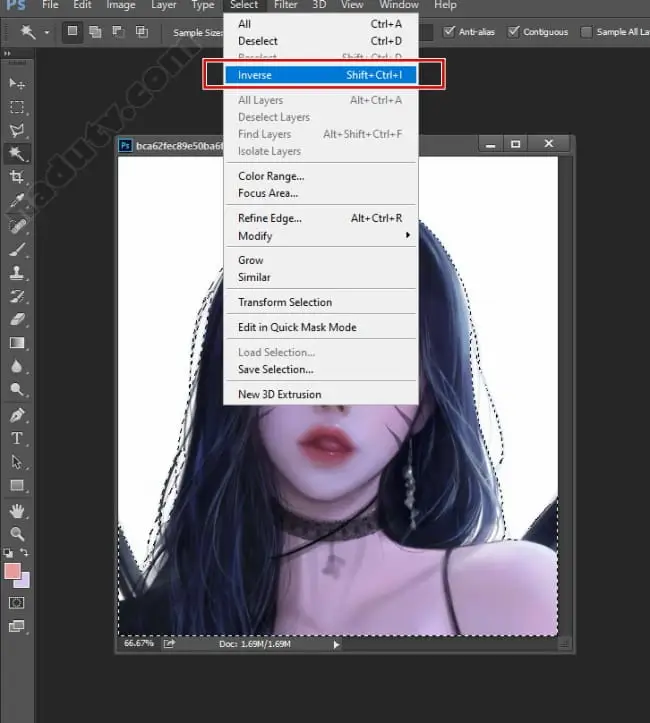Select the Polygonal Lasso tool

pyautogui.click(x=17, y=130)
